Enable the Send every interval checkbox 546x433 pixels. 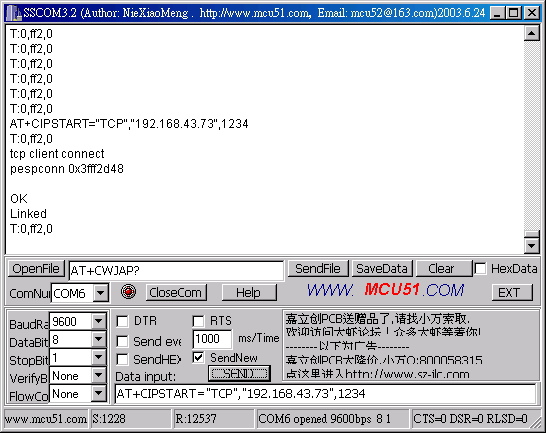point(122,341)
